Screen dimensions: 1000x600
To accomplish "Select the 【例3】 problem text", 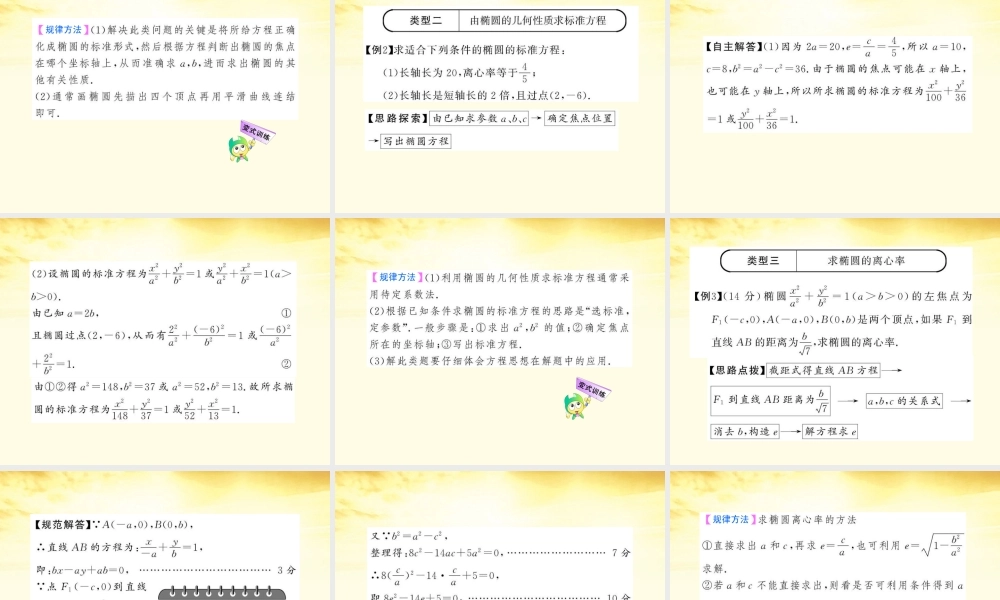I will pyautogui.click(x=833, y=319).
